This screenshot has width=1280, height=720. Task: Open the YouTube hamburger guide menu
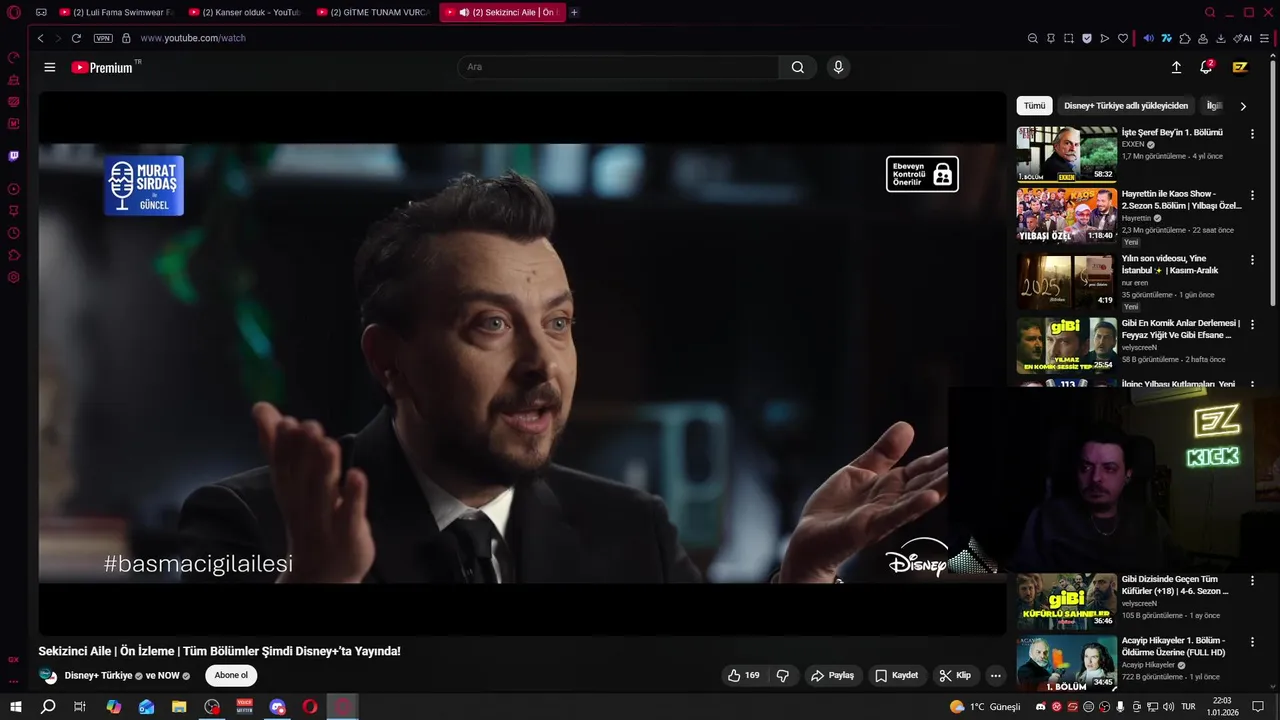[x=50, y=67]
